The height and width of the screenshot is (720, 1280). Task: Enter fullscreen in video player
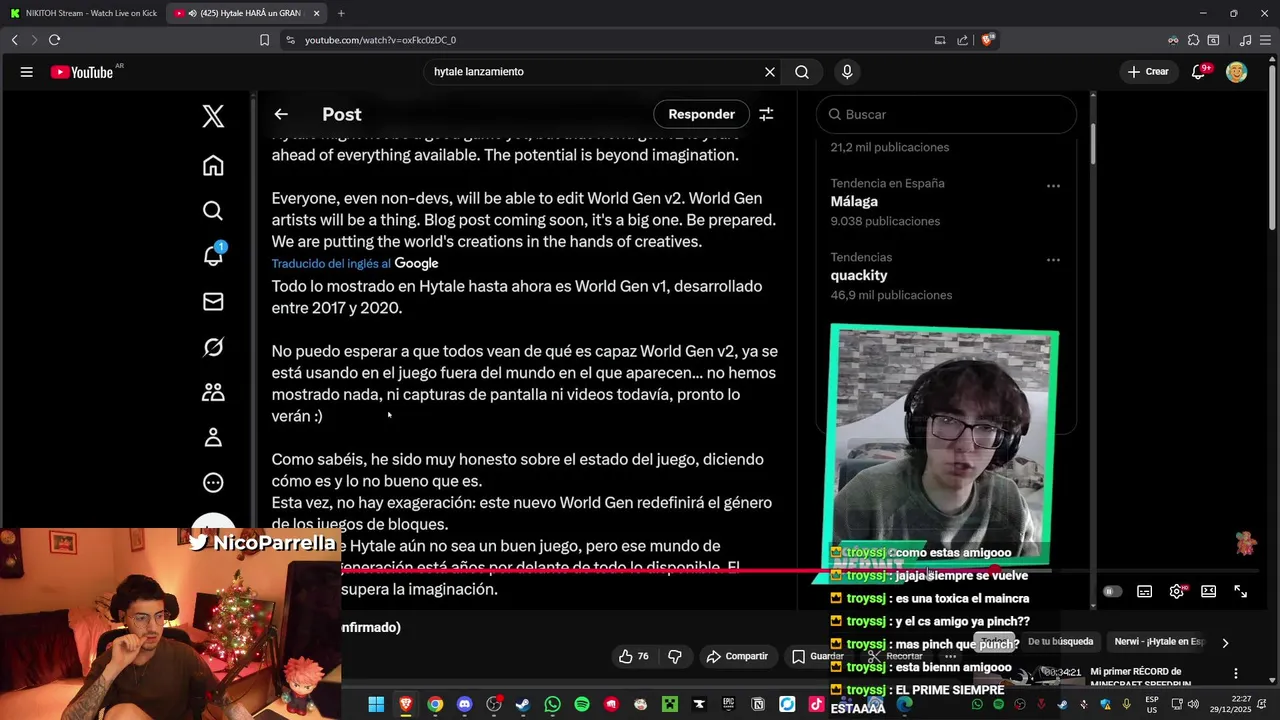tap(1241, 592)
